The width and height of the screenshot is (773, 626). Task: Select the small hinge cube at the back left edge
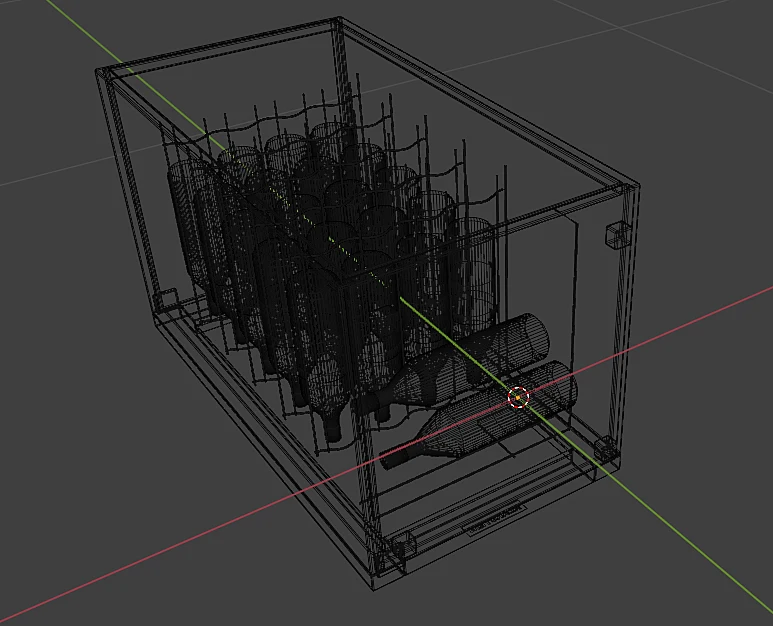coord(166,298)
